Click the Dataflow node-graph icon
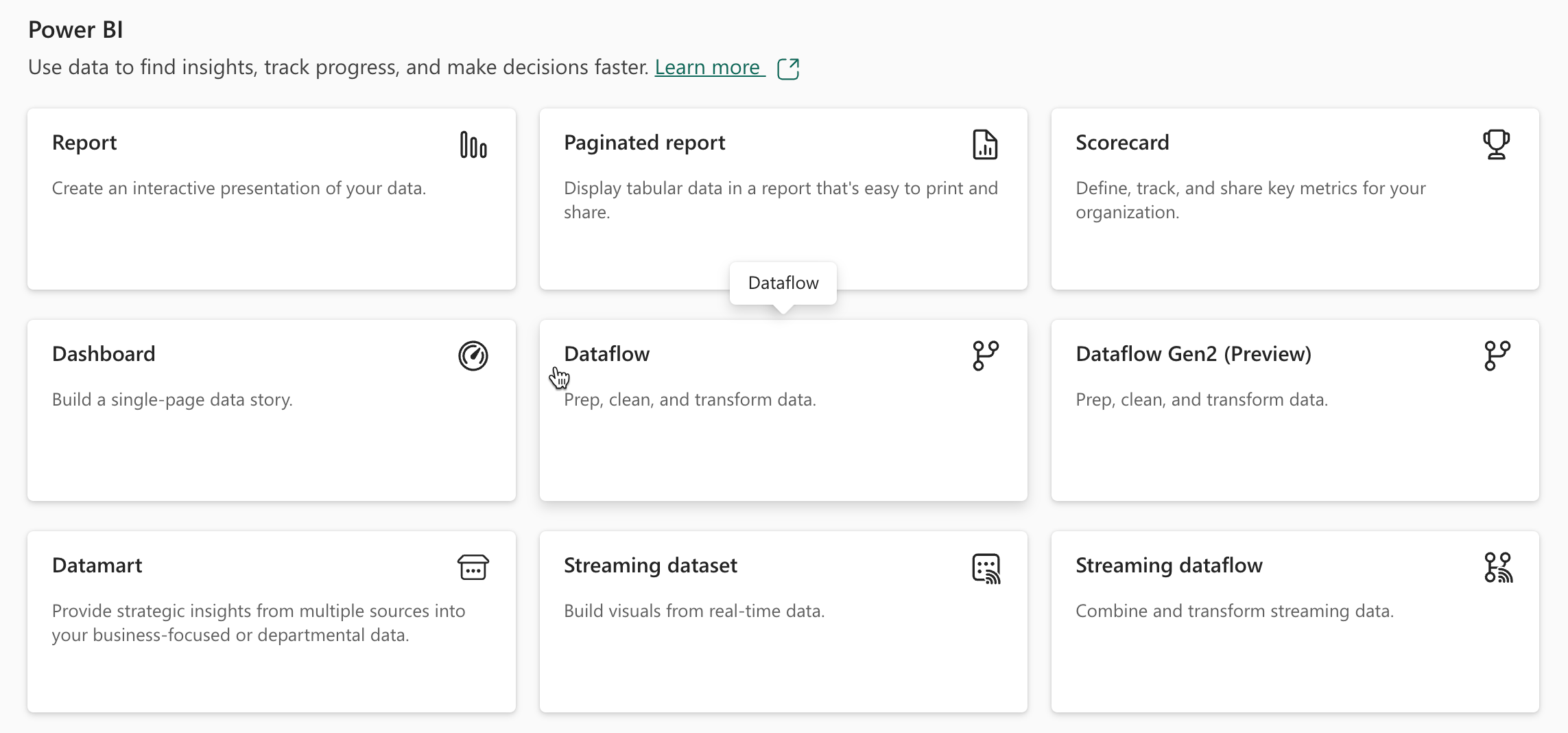The width and height of the screenshot is (1568, 733). [x=985, y=356]
